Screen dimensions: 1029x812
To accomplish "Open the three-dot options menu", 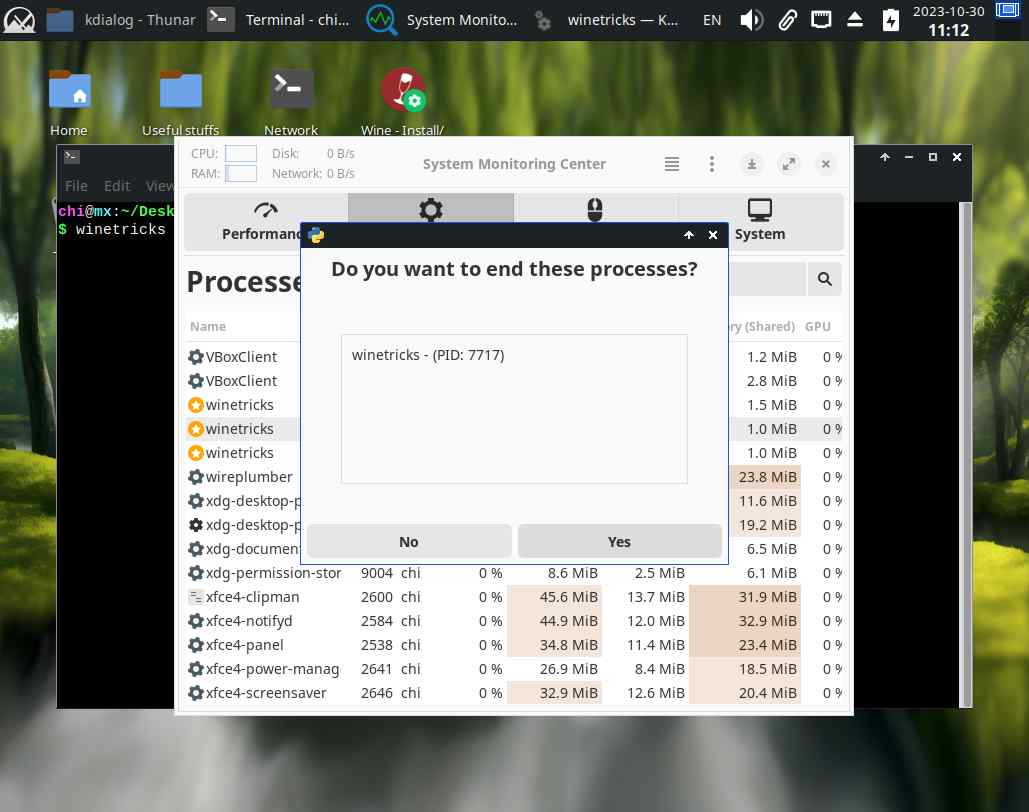I will coord(711,164).
